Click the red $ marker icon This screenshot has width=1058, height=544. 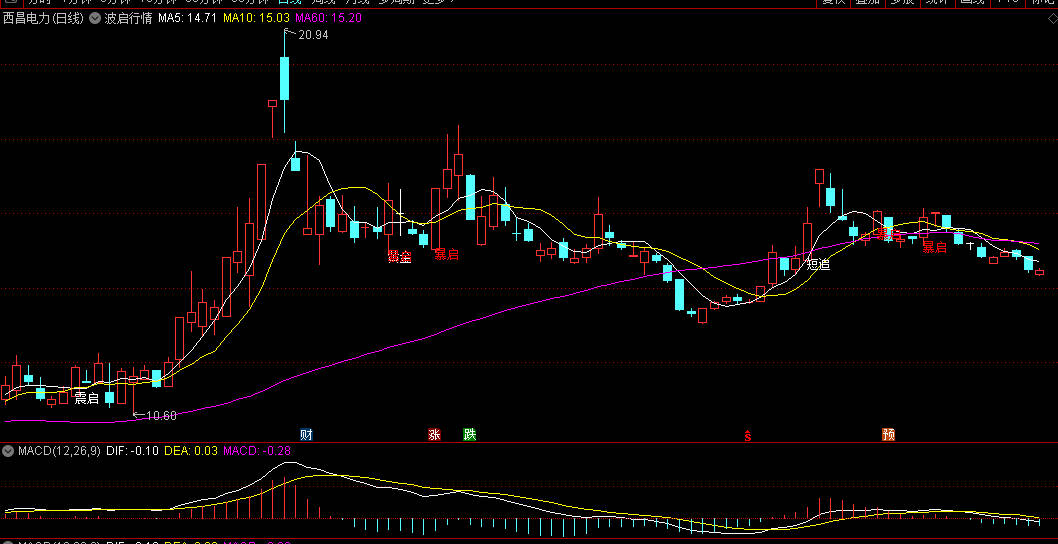tap(747, 435)
